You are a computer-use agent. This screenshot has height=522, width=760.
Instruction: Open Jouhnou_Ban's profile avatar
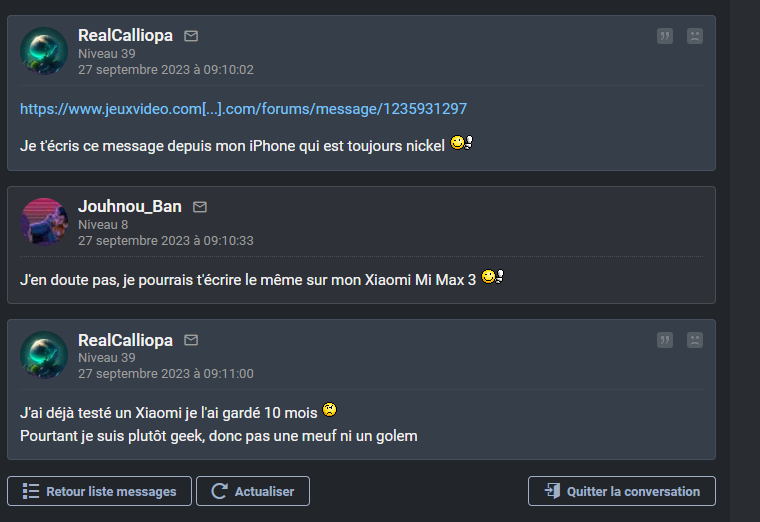pyautogui.click(x=44, y=222)
